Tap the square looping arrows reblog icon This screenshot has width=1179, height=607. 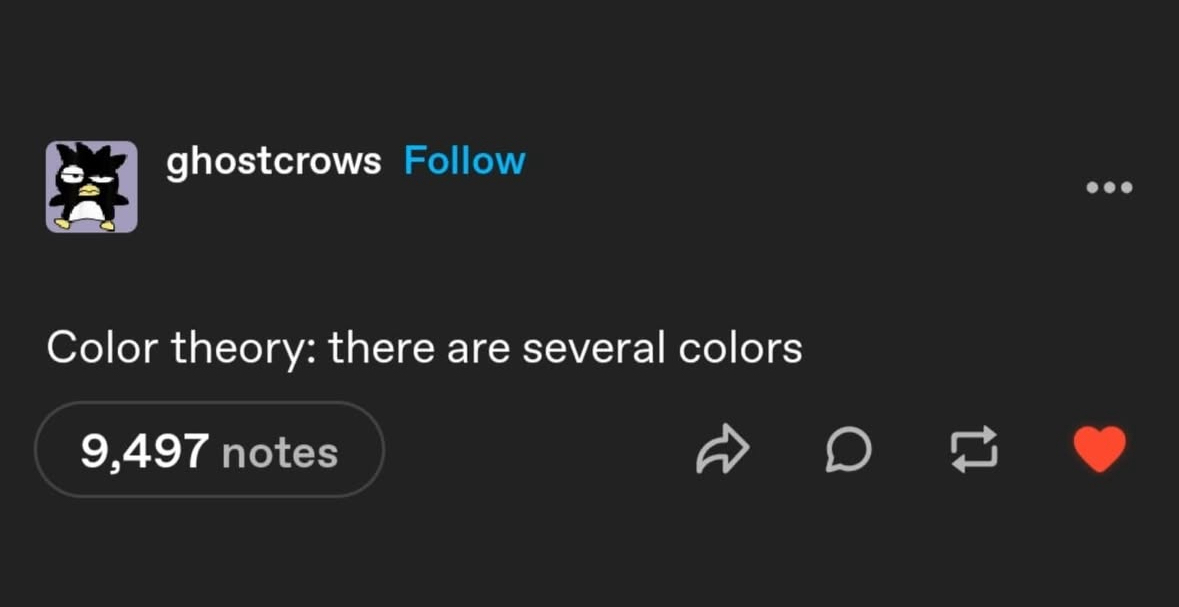974,450
